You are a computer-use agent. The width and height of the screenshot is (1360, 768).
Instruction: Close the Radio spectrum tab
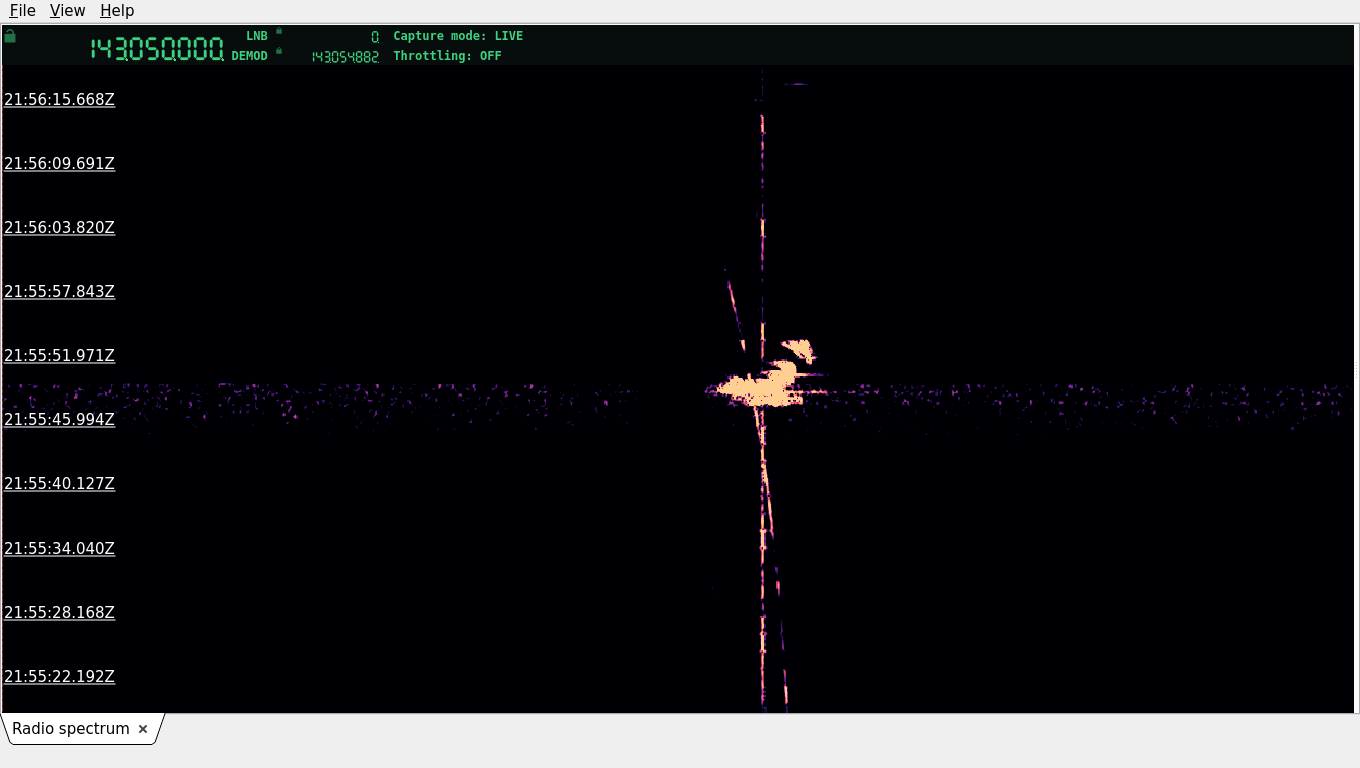pyautogui.click(x=143, y=729)
